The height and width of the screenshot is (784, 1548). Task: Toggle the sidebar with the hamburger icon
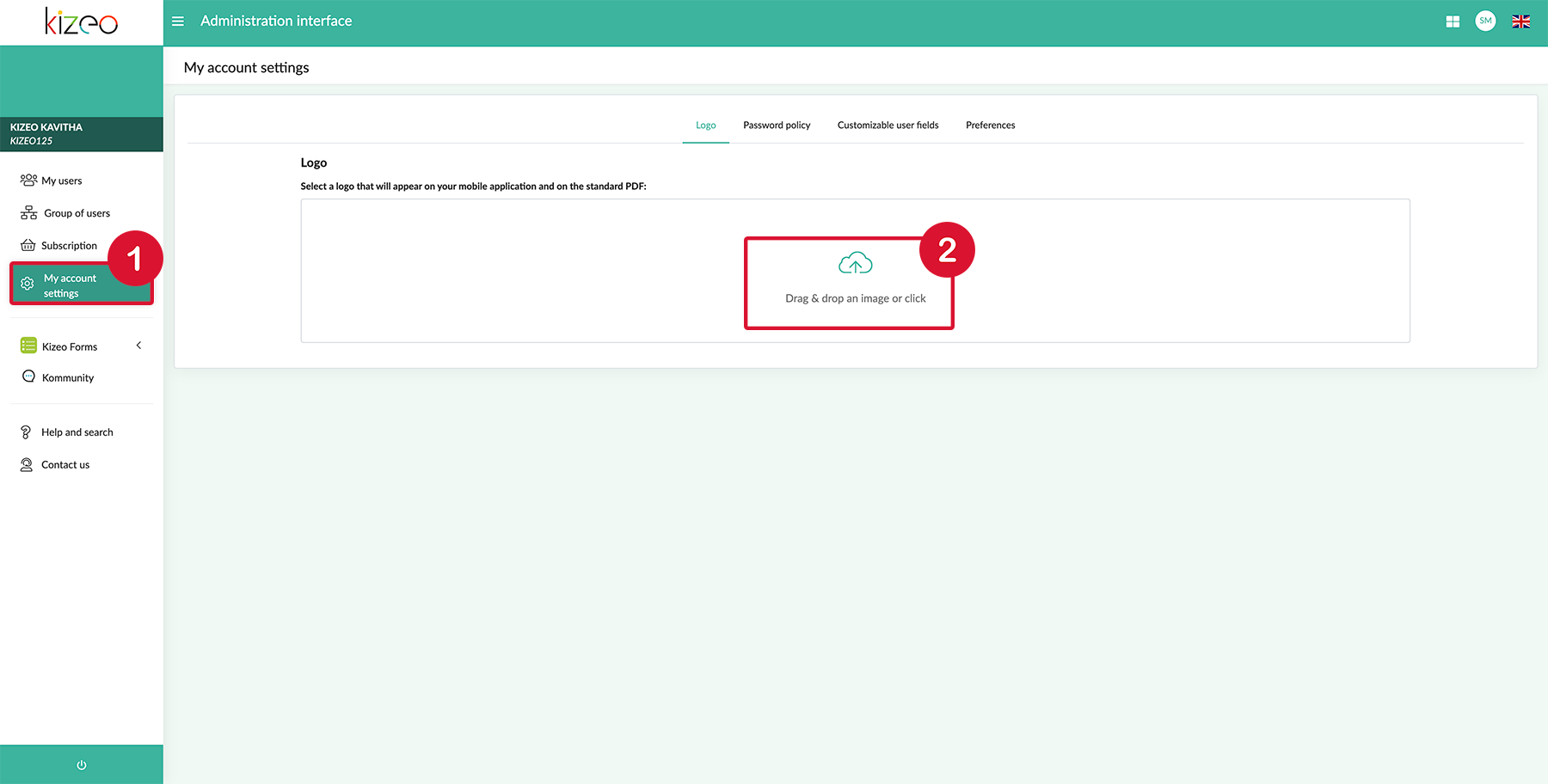pos(177,21)
